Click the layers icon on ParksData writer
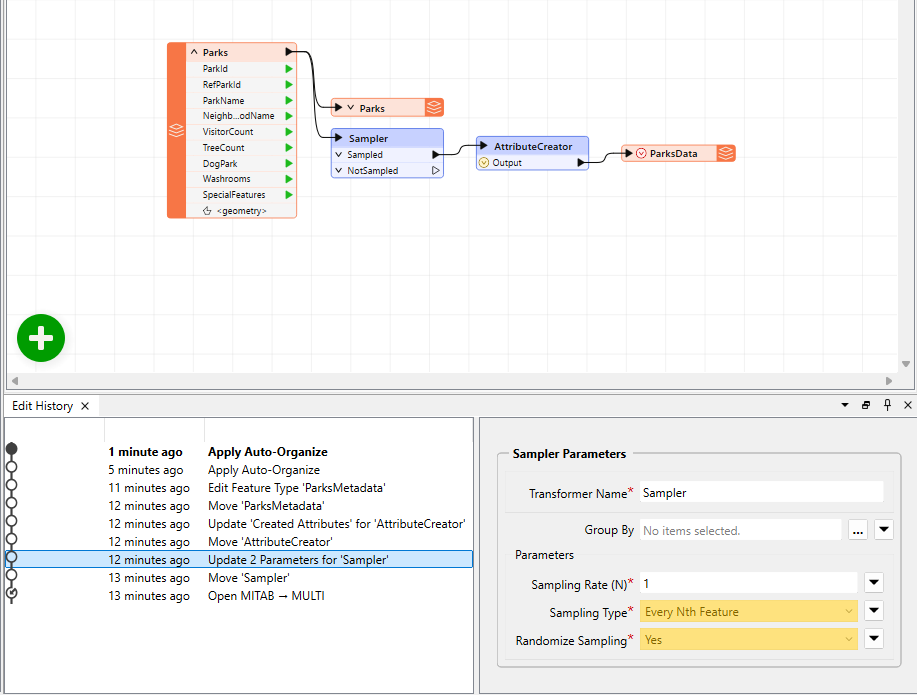The width and height of the screenshot is (917, 695). pos(726,153)
